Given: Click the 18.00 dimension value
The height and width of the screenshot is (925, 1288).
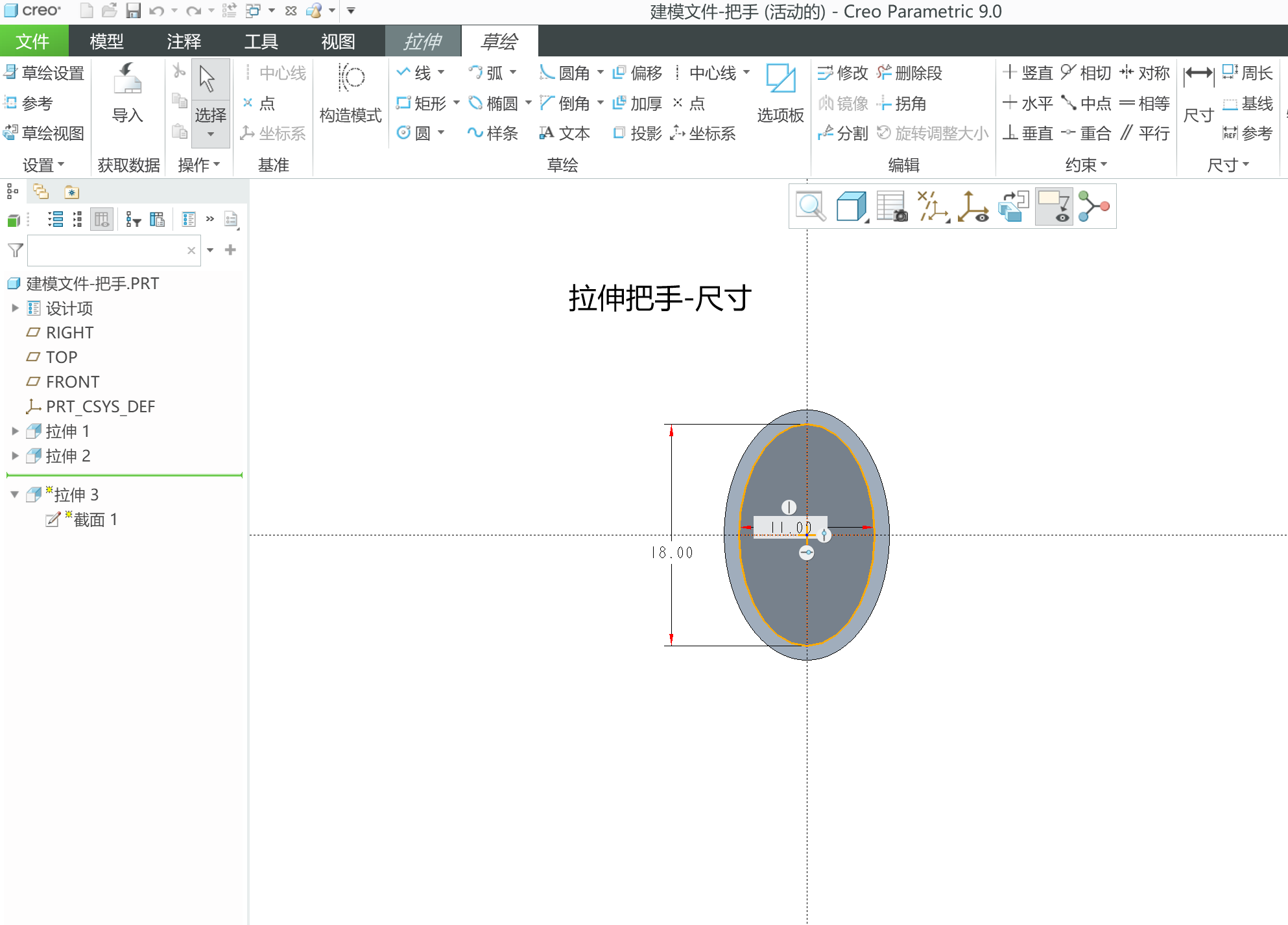Looking at the screenshot, I should click(673, 552).
